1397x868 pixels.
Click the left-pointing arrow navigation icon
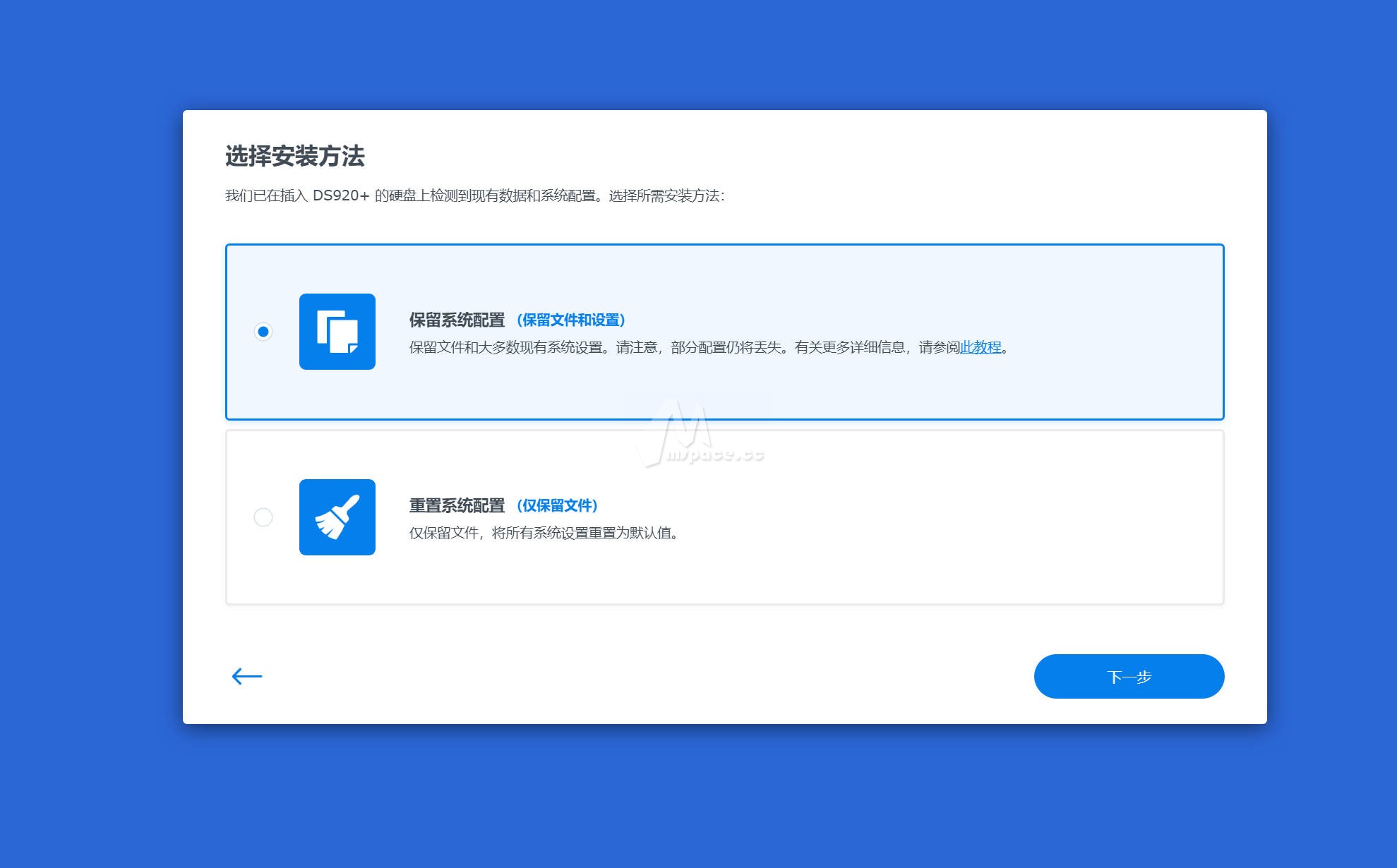pyautogui.click(x=246, y=676)
